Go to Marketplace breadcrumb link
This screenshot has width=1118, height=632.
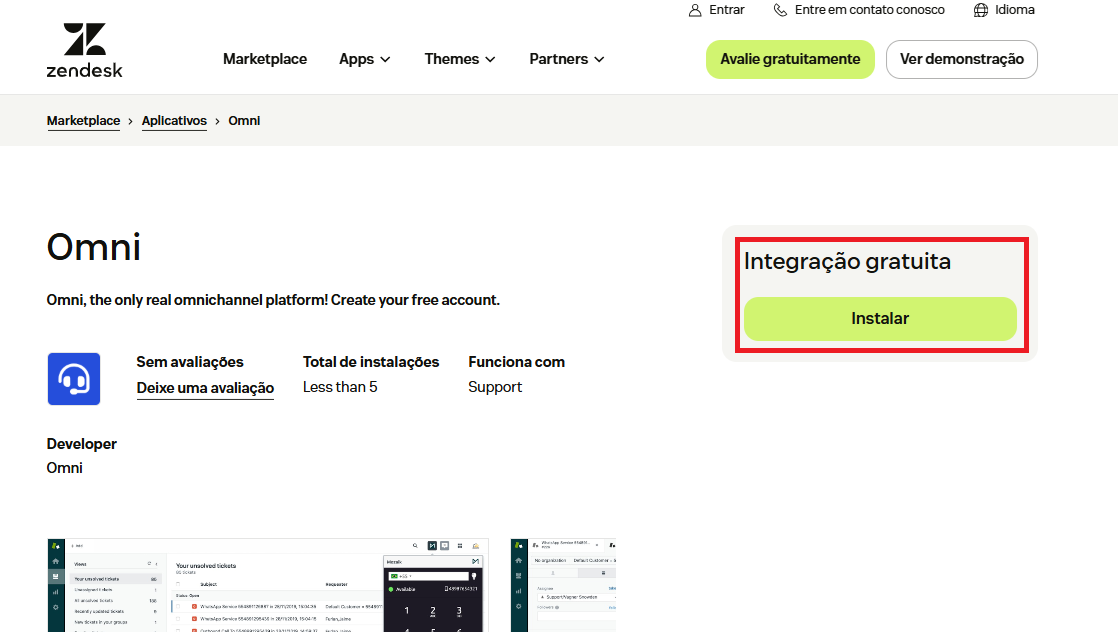83,121
